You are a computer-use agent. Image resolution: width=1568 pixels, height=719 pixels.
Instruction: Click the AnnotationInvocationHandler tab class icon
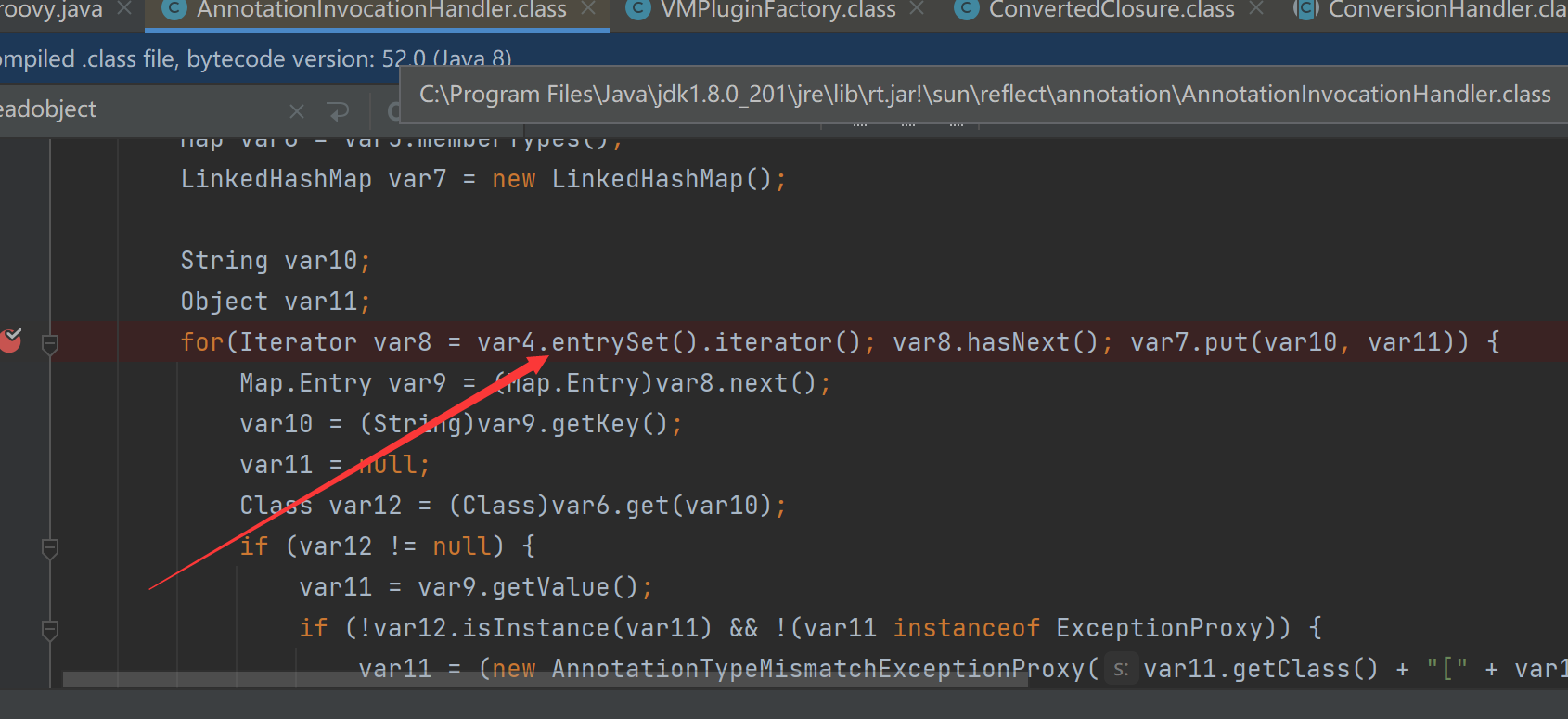(174, 10)
